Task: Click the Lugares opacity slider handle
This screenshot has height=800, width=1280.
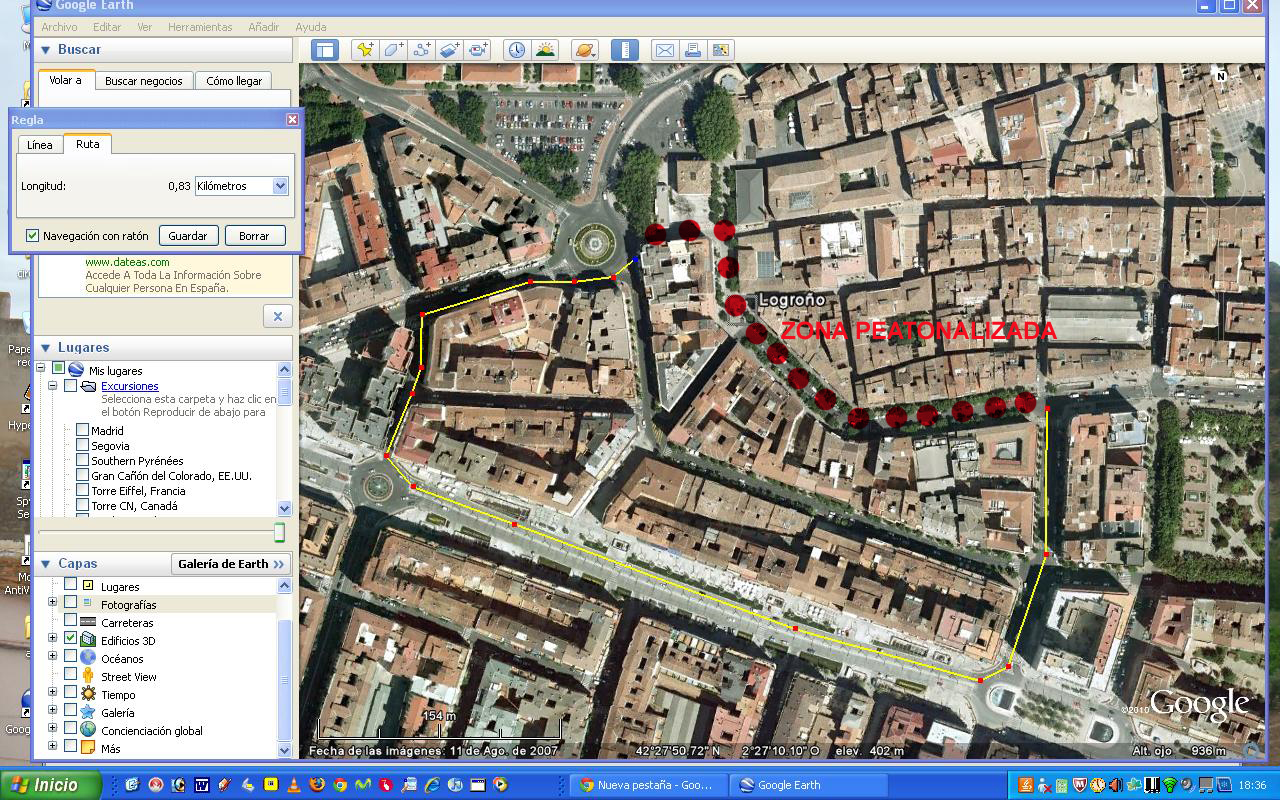Action: pyautogui.click(x=279, y=532)
